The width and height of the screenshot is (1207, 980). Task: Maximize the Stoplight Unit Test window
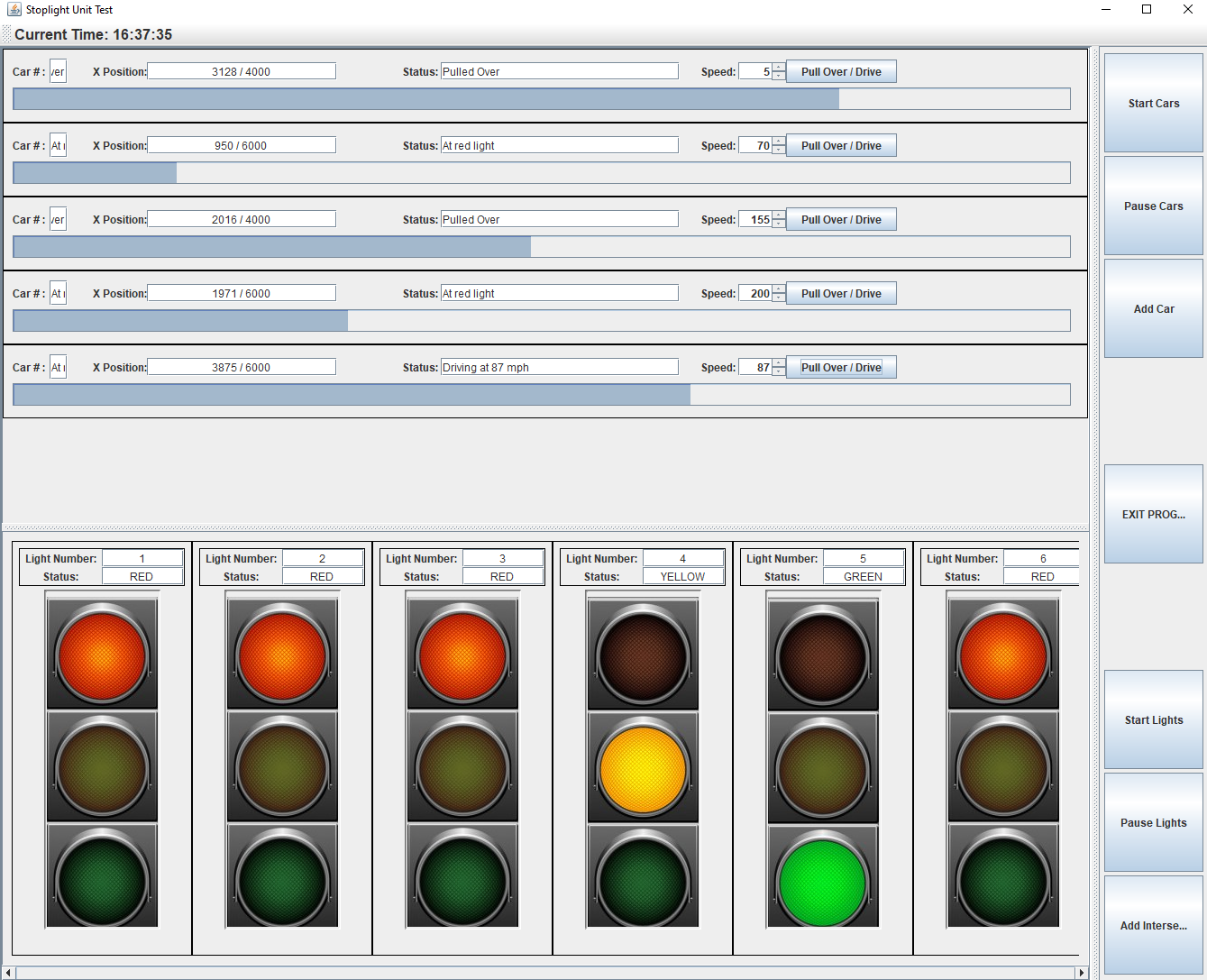tap(1147, 10)
